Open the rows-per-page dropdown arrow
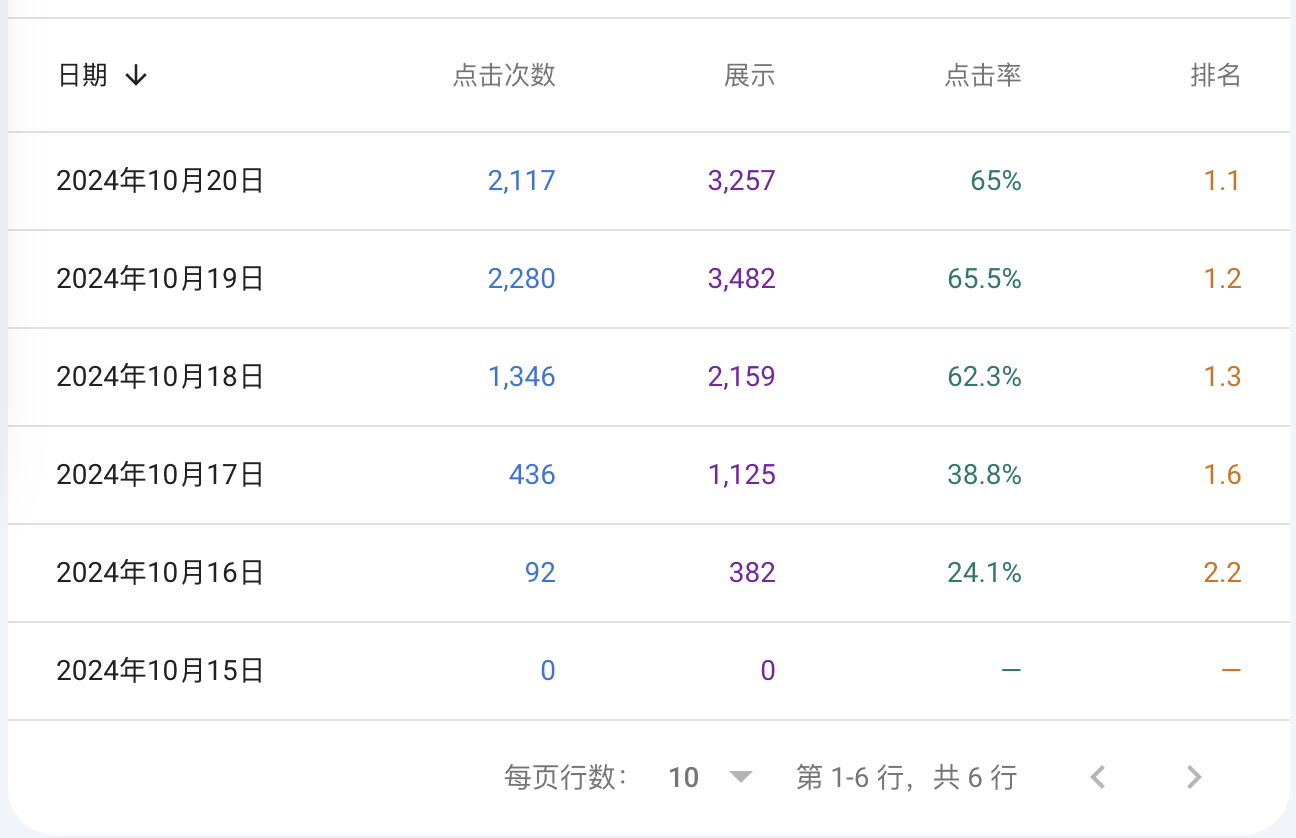This screenshot has width=1296, height=838. click(740, 777)
